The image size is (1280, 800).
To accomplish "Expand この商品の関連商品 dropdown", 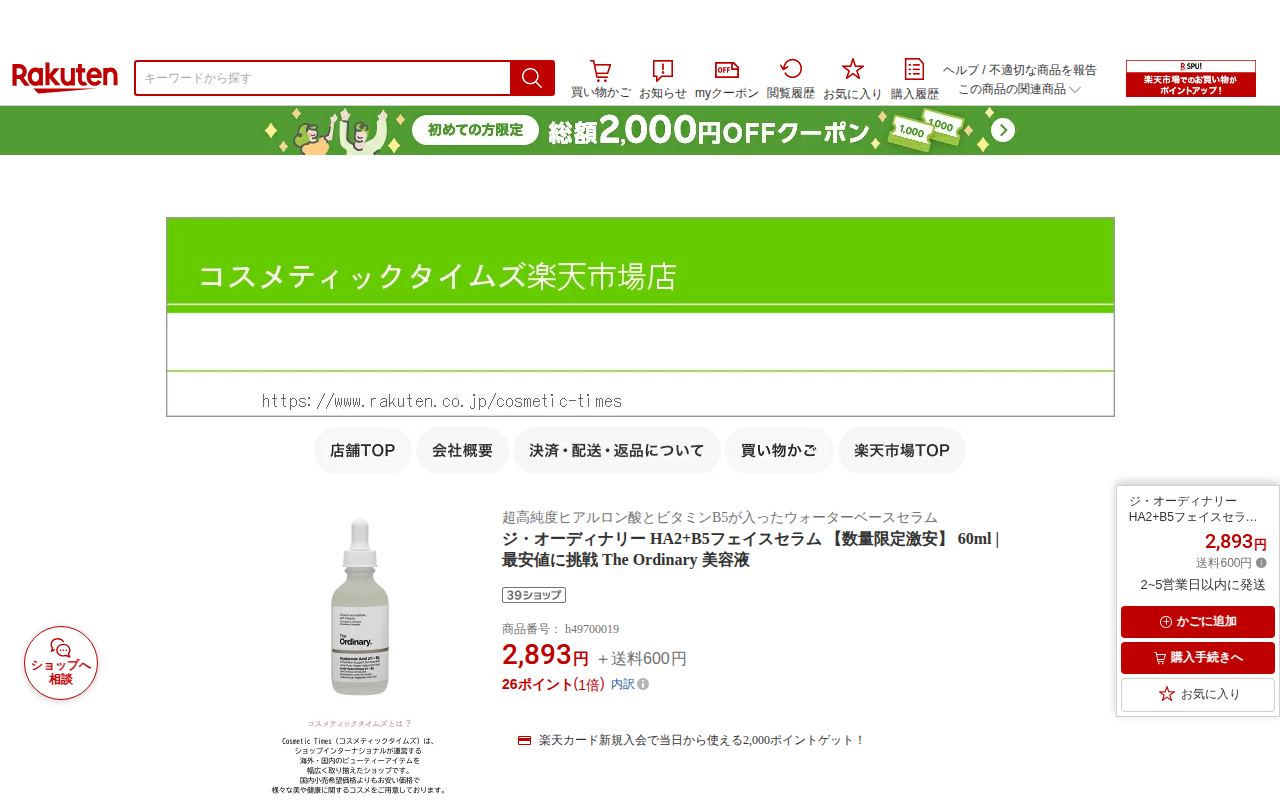I will (x=1020, y=89).
